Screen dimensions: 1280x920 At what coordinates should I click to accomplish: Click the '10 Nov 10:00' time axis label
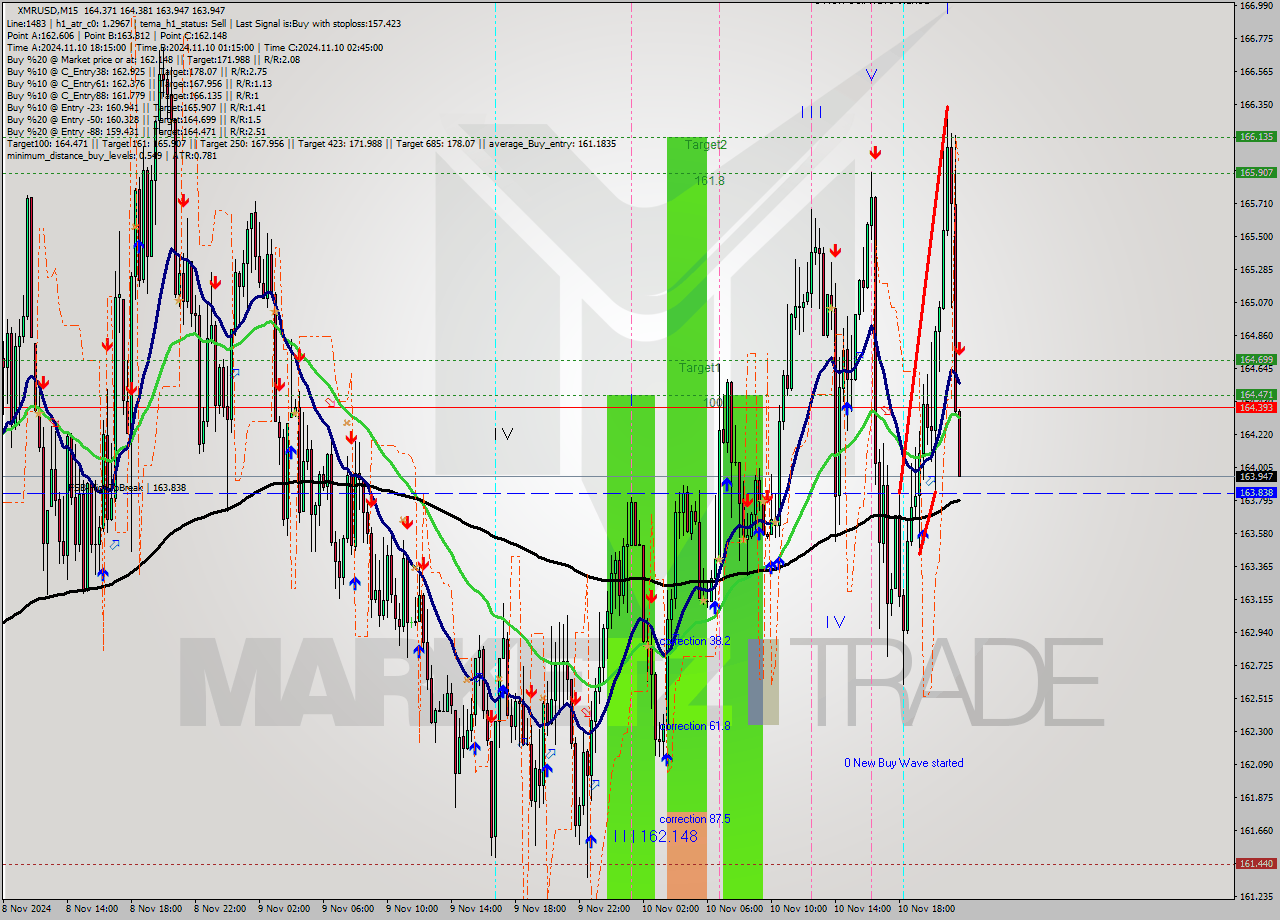[799, 909]
